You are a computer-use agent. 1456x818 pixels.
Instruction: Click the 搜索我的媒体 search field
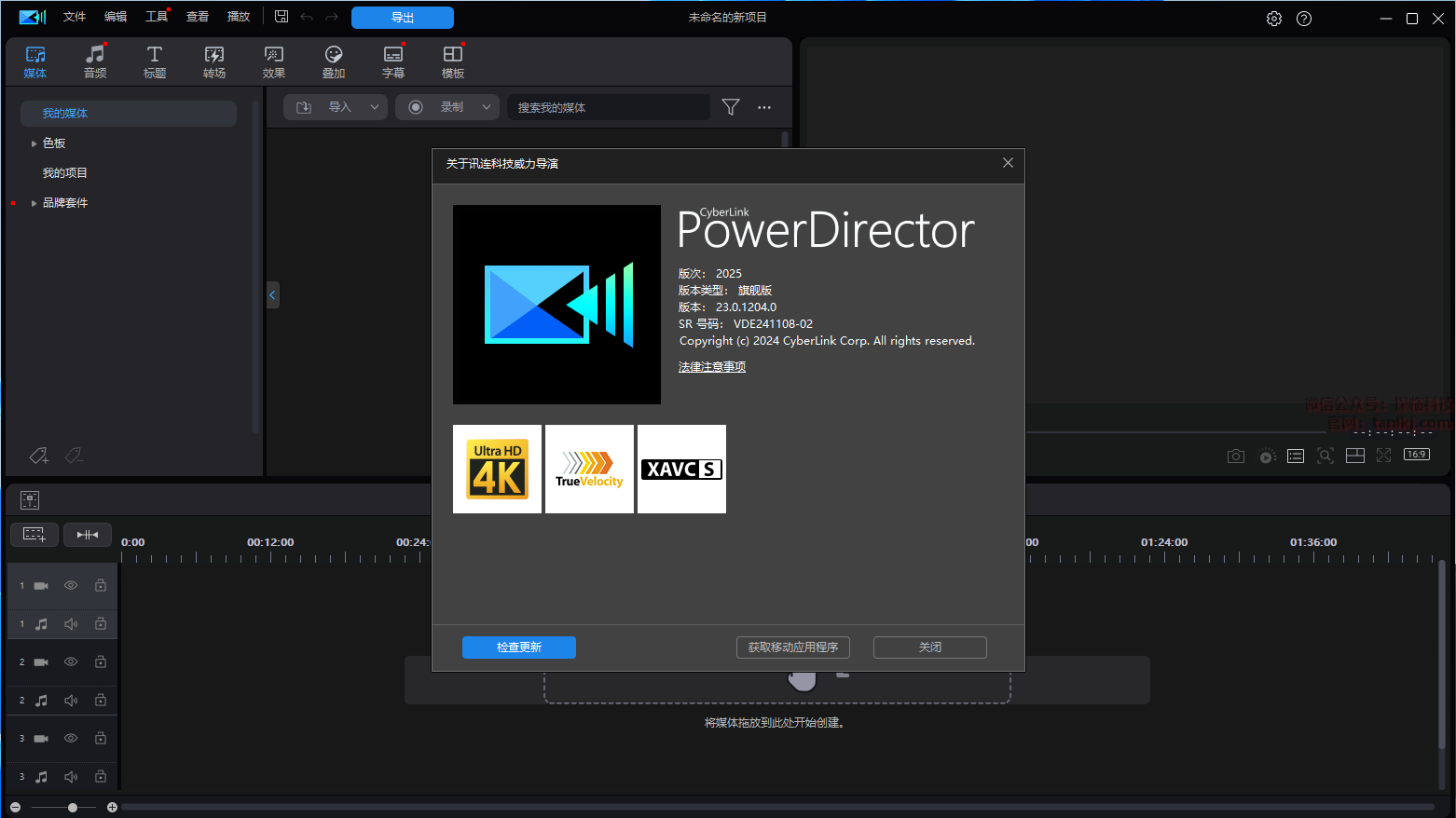tap(608, 107)
